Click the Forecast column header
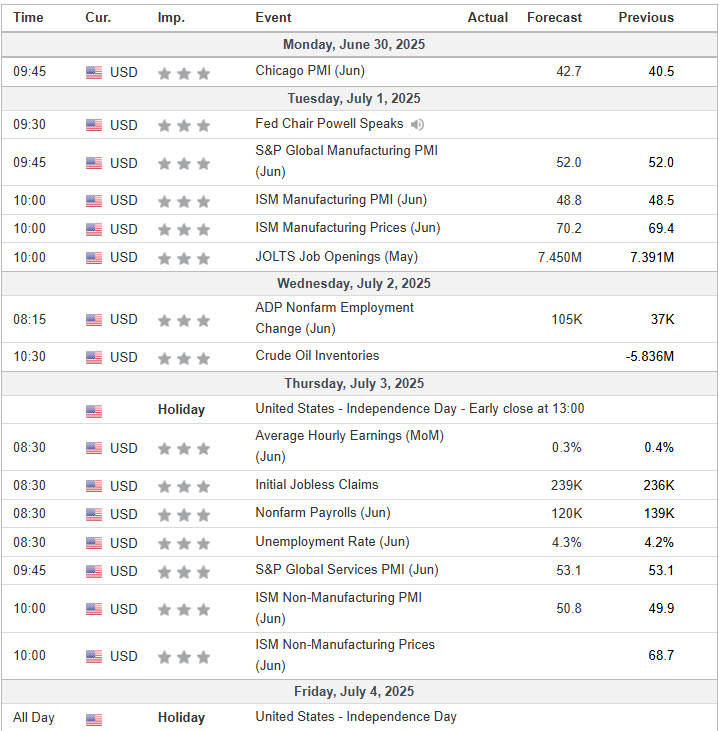This screenshot has height=731, width=719. [x=554, y=17]
